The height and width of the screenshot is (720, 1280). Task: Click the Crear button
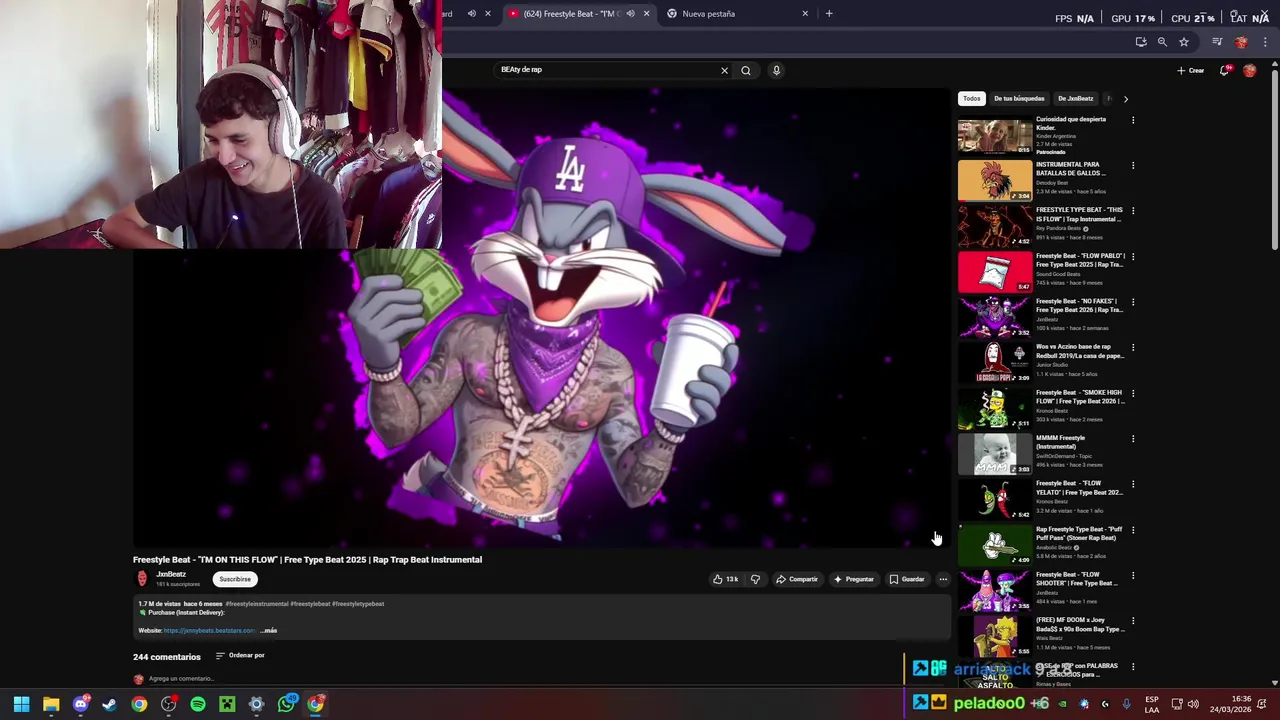tap(1190, 70)
